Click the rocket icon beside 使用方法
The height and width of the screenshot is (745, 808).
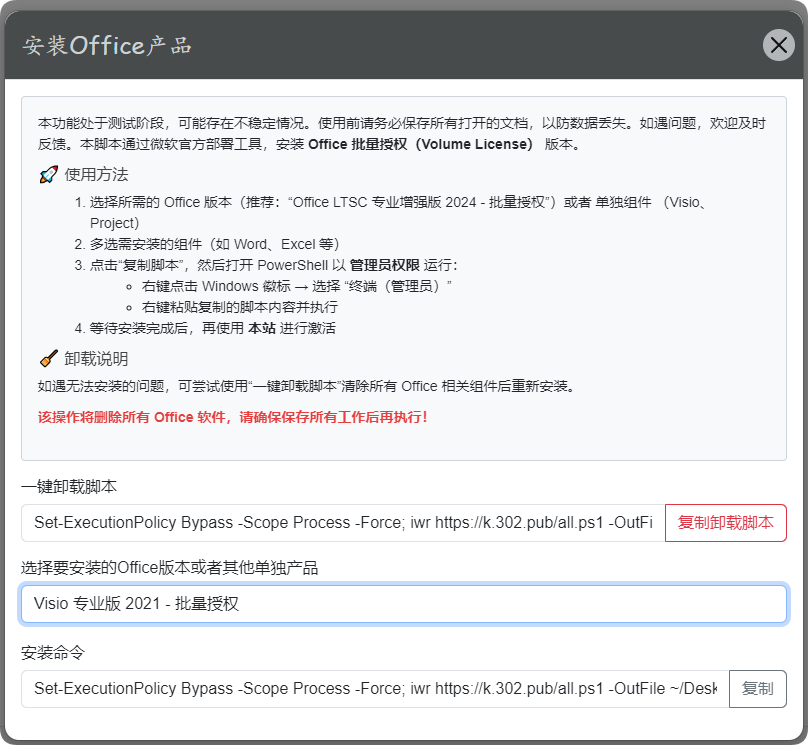tap(48, 175)
